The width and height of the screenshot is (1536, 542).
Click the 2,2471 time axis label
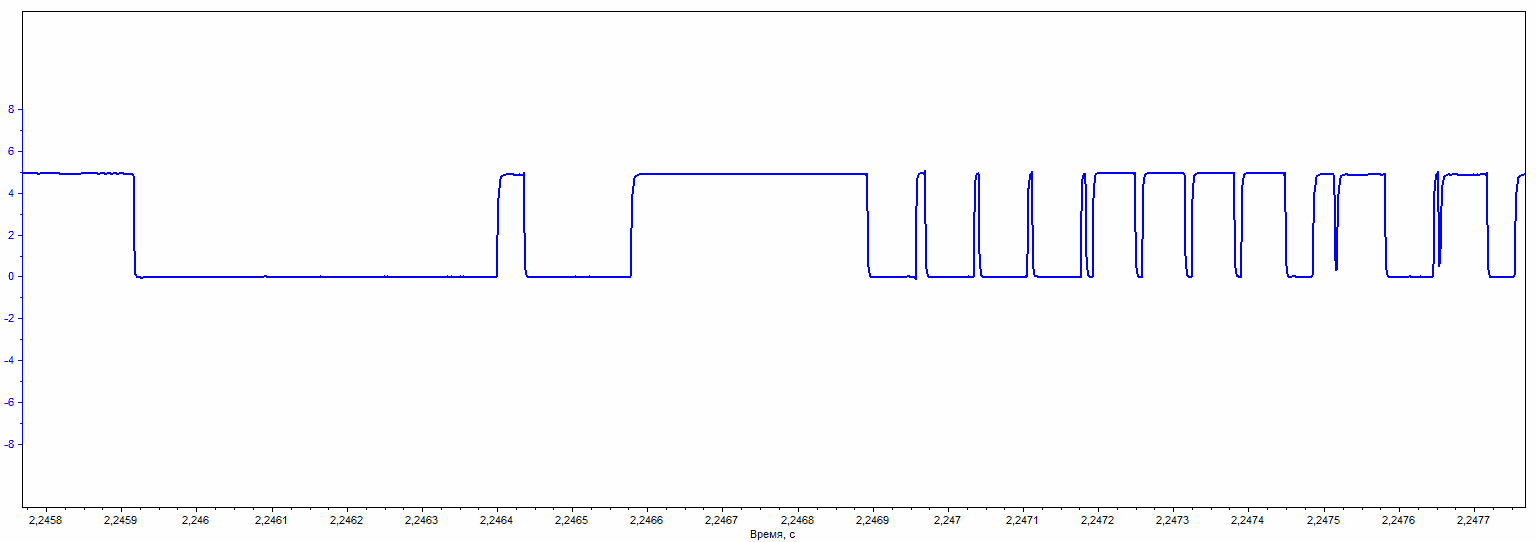tap(1023, 521)
